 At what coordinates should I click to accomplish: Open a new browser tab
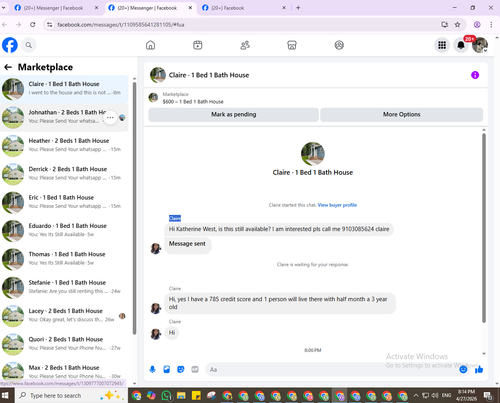point(298,8)
